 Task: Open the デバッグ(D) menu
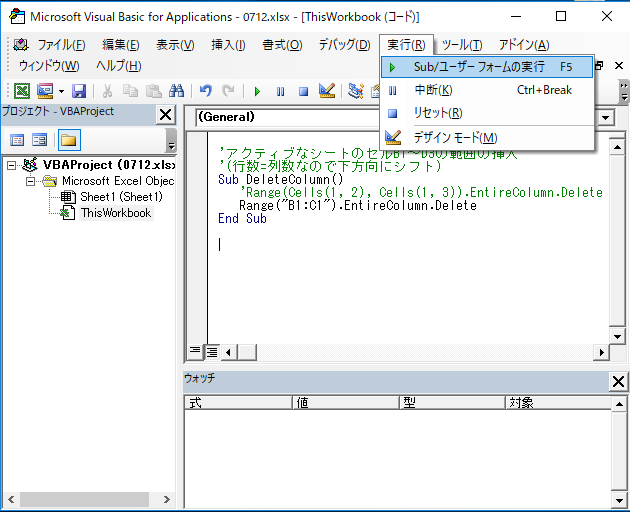(344, 45)
